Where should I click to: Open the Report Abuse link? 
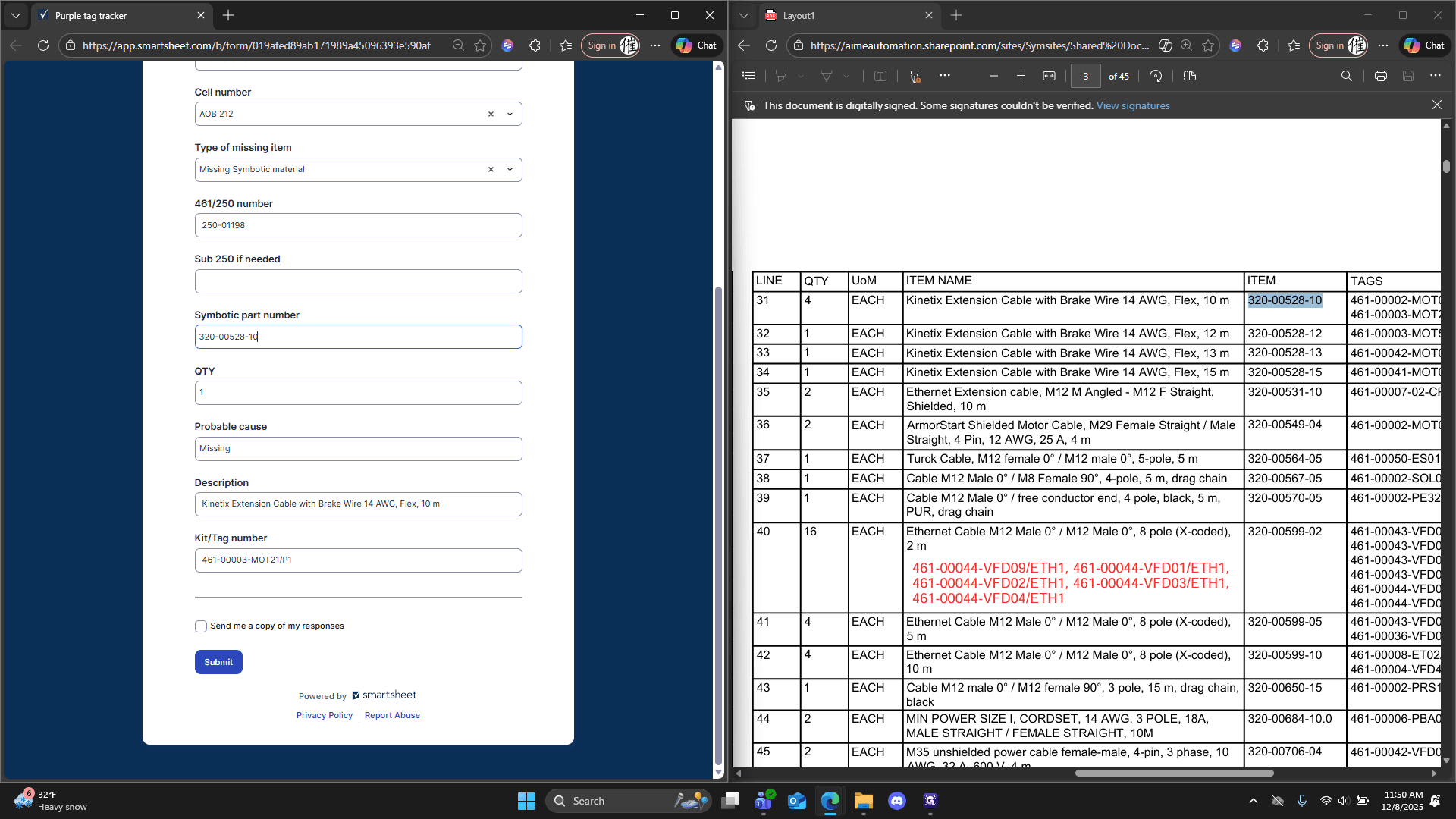click(x=392, y=715)
